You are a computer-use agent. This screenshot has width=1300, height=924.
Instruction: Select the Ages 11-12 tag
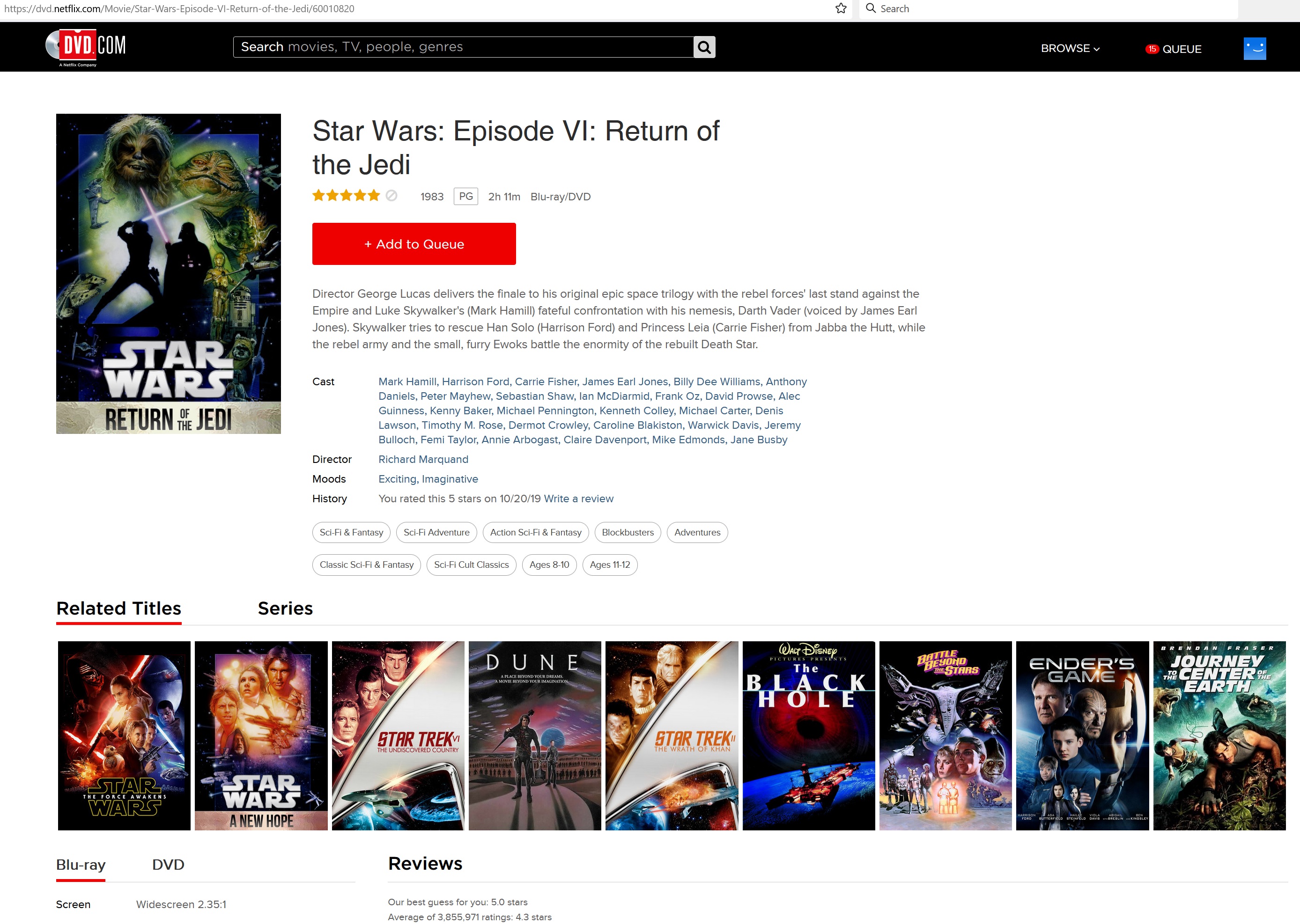610,565
